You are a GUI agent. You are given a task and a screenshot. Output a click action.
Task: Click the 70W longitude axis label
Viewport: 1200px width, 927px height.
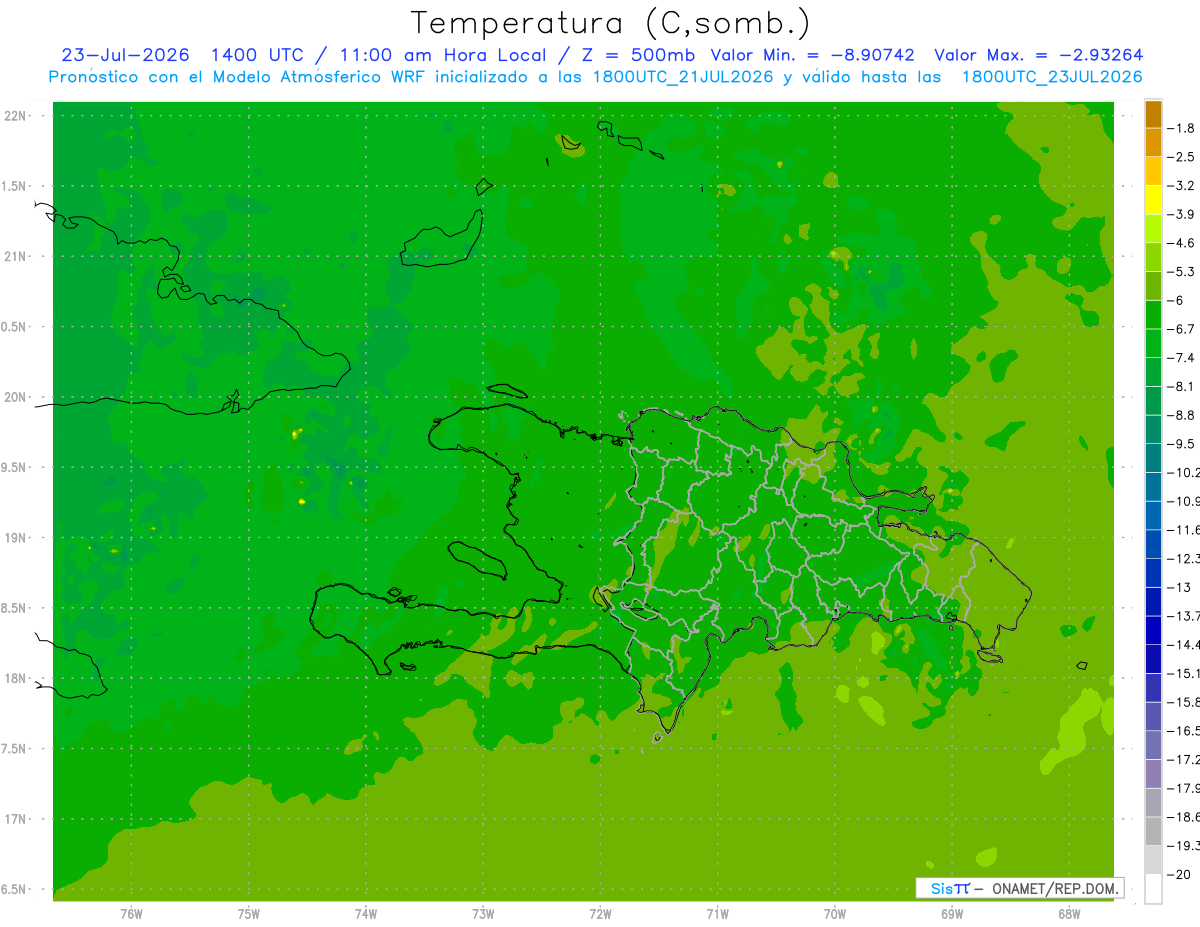[x=835, y=913]
